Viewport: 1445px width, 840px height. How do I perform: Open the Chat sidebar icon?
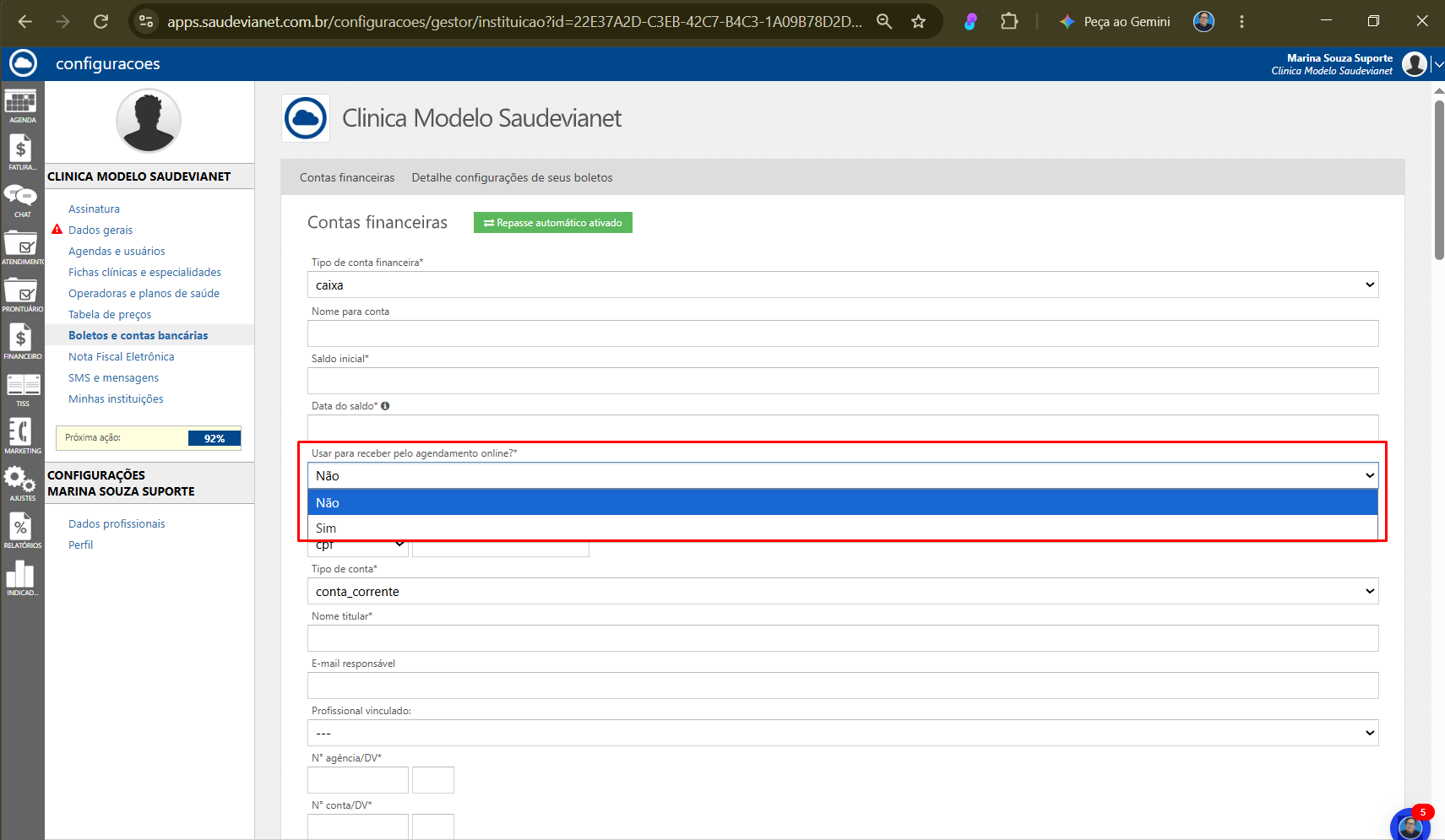pos(21,201)
